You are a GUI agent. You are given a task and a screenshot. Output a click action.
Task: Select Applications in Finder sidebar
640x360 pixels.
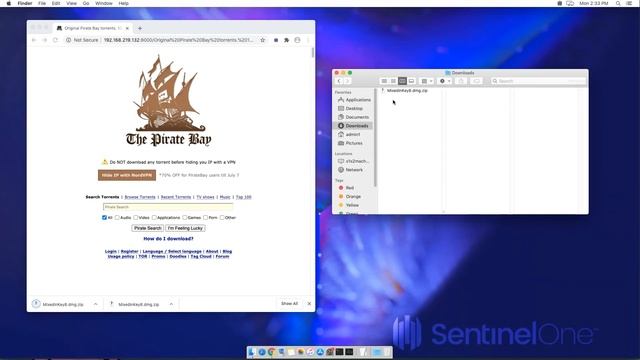point(354,100)
